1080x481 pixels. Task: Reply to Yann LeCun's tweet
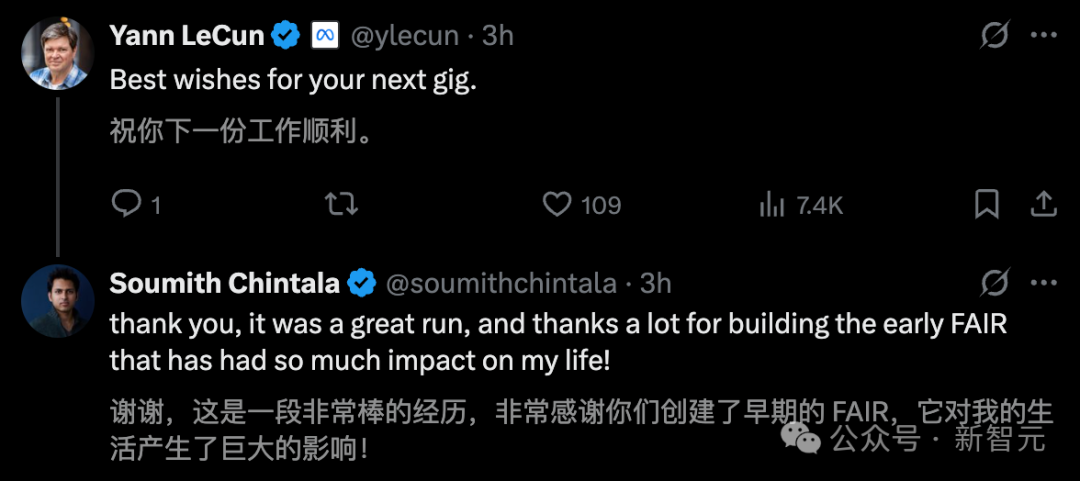(127, 204)
